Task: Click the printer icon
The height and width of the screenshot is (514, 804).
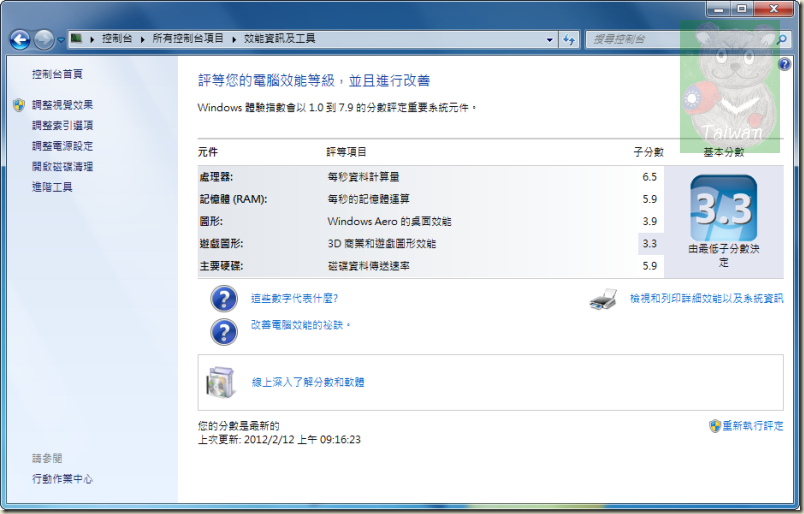Action: (x=603, y=299)
